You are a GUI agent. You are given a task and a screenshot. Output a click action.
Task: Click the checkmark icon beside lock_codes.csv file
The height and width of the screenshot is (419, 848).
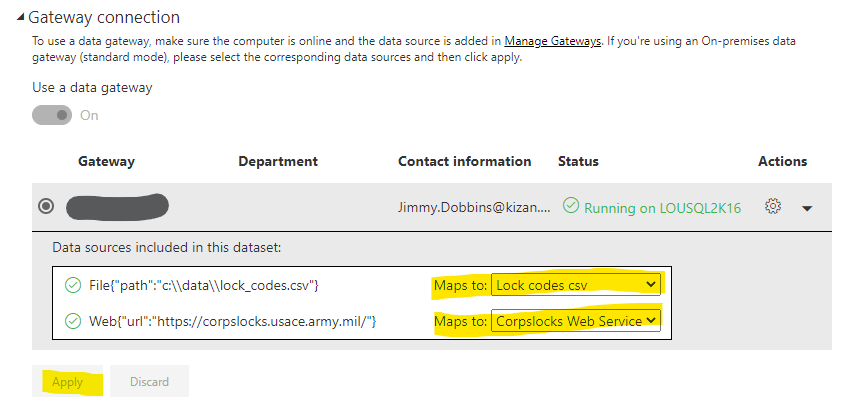click(72, 286)
